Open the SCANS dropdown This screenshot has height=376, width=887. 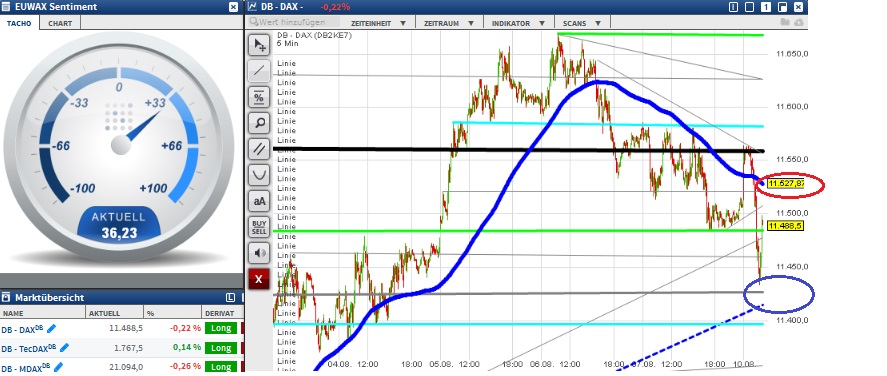(582, 23)
